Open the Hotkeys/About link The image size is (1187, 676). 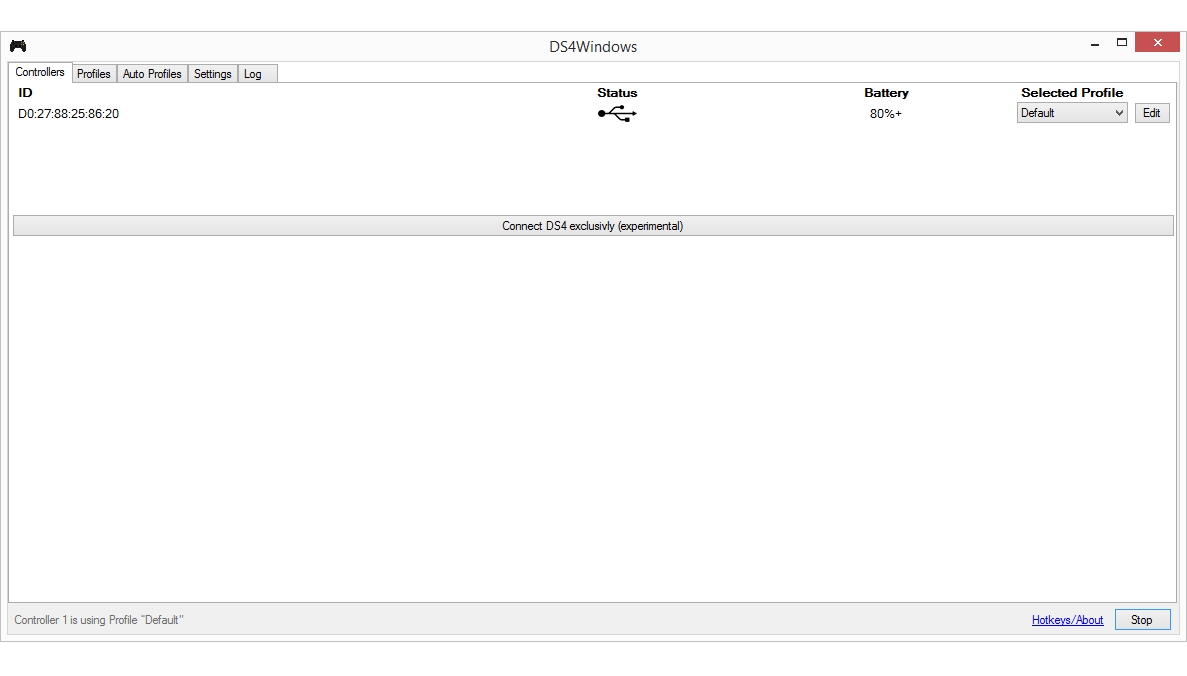[x=1067, y=619]
